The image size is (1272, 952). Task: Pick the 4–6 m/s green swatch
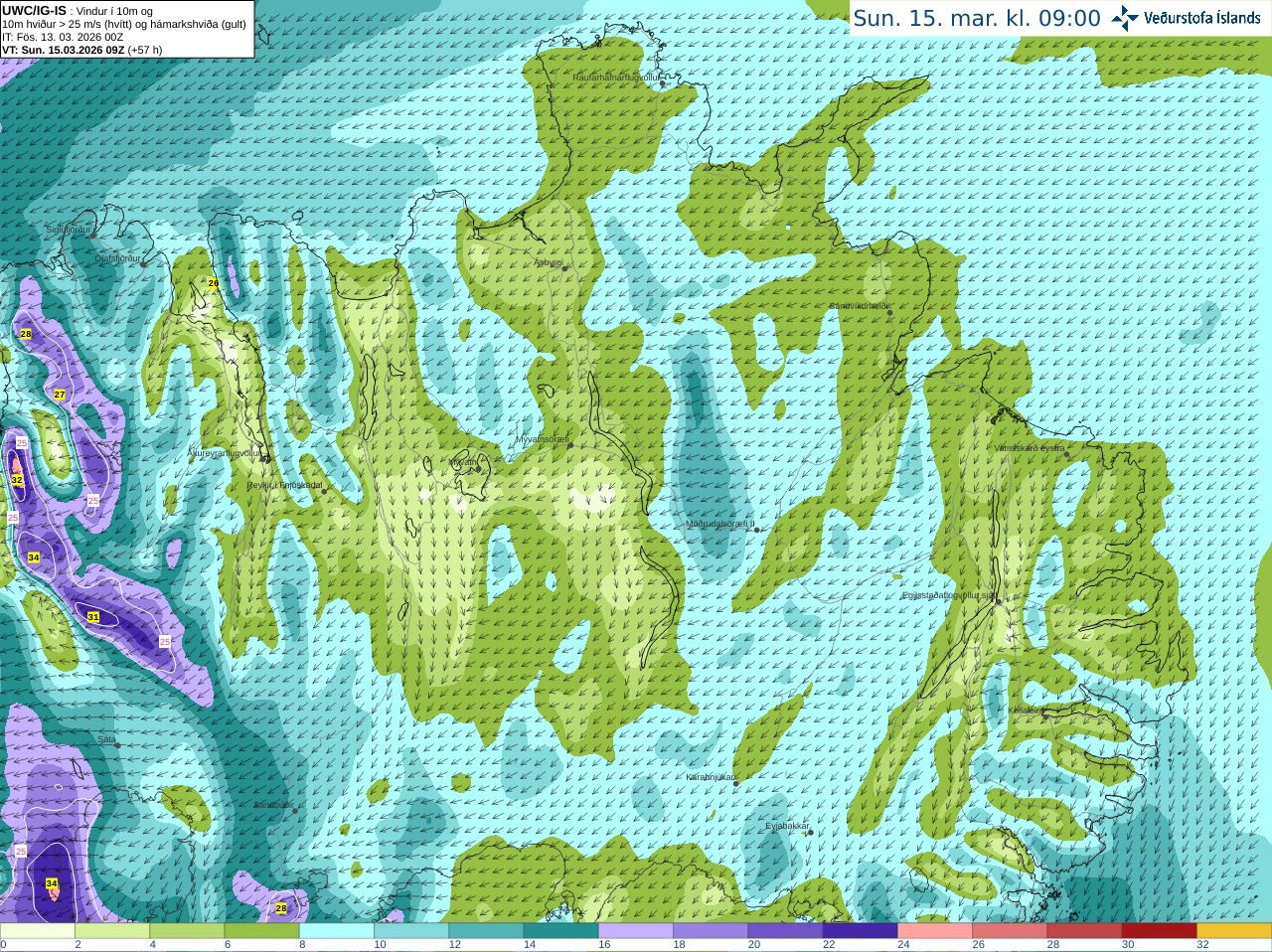[x=187, y=931]
